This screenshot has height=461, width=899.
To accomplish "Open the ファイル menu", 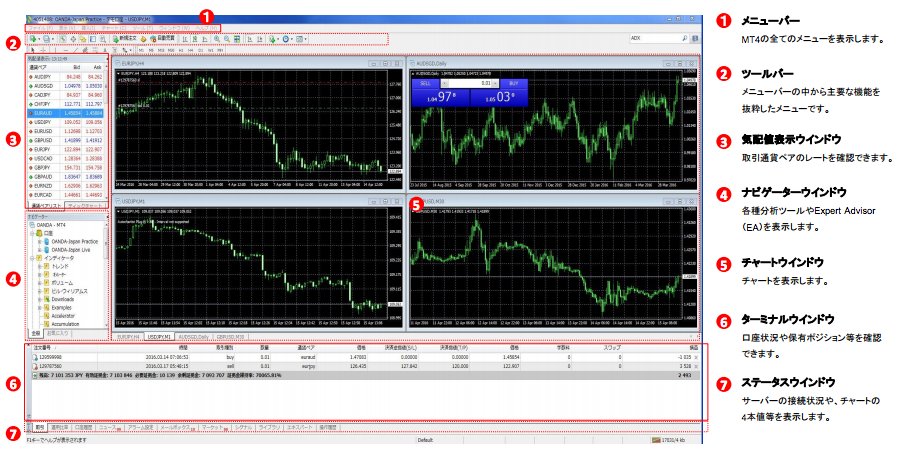I will 40,28.
